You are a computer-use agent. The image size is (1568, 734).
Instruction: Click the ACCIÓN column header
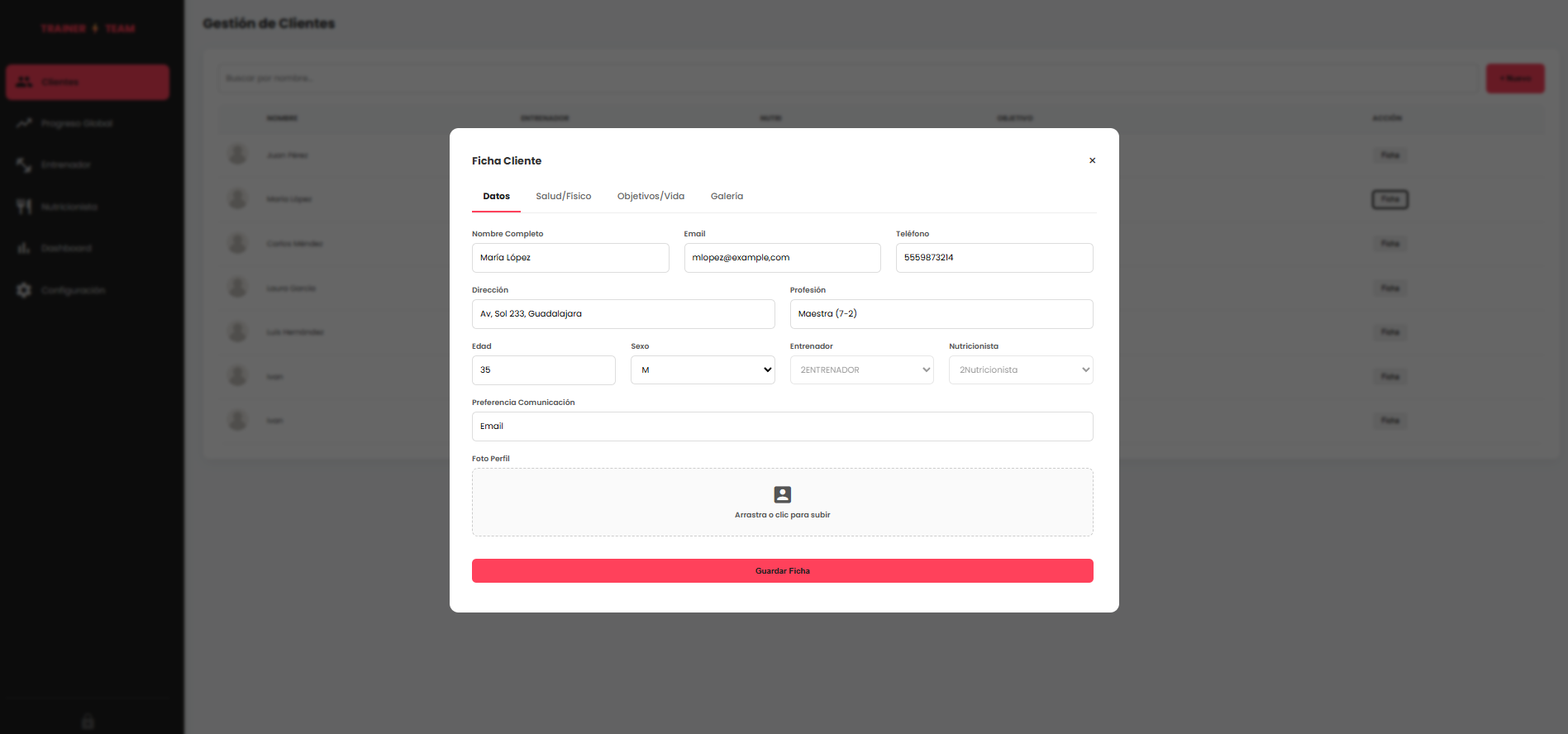click(x=1388, y=118)
